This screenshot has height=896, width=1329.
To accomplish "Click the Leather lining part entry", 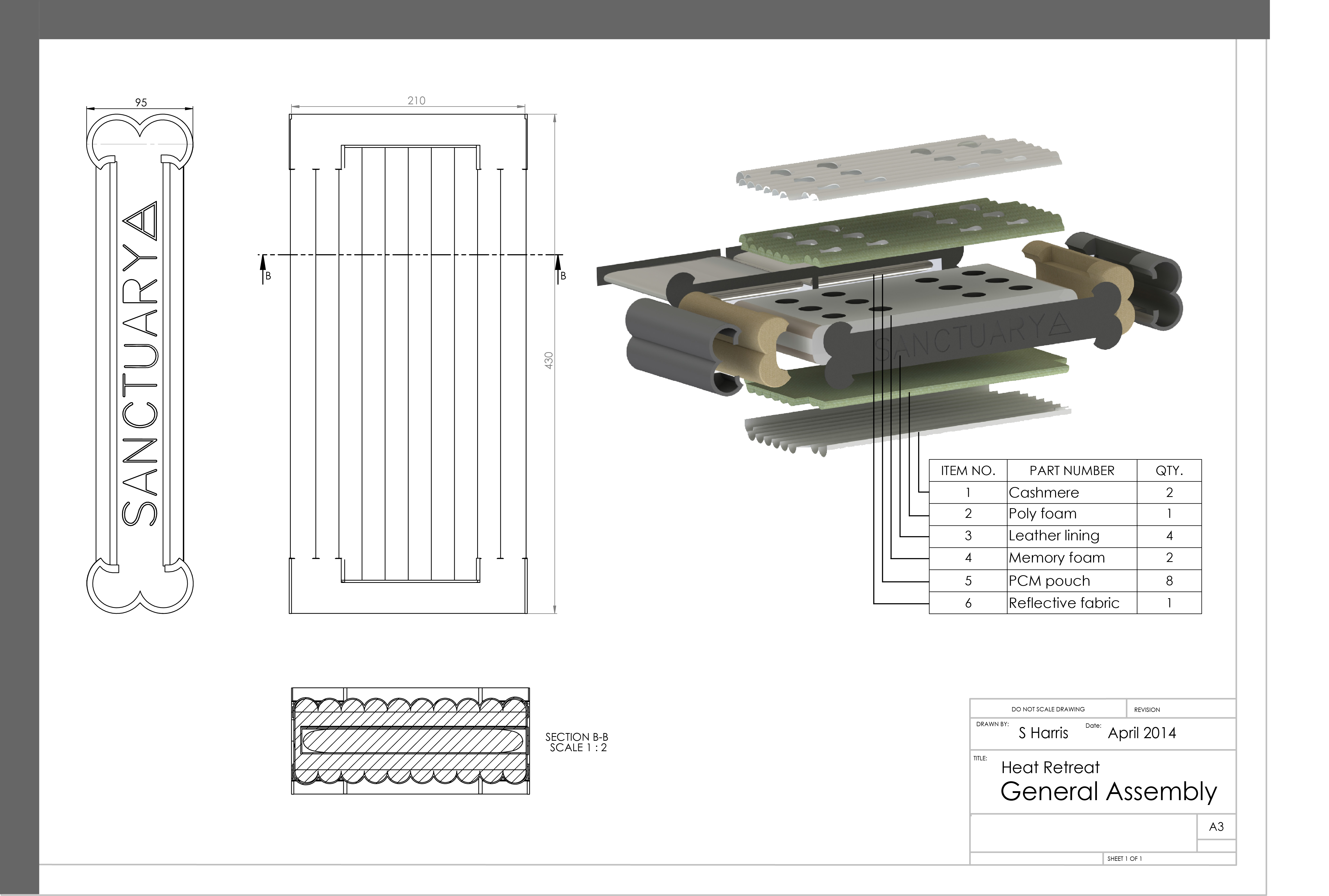I will click(1054, 535).
